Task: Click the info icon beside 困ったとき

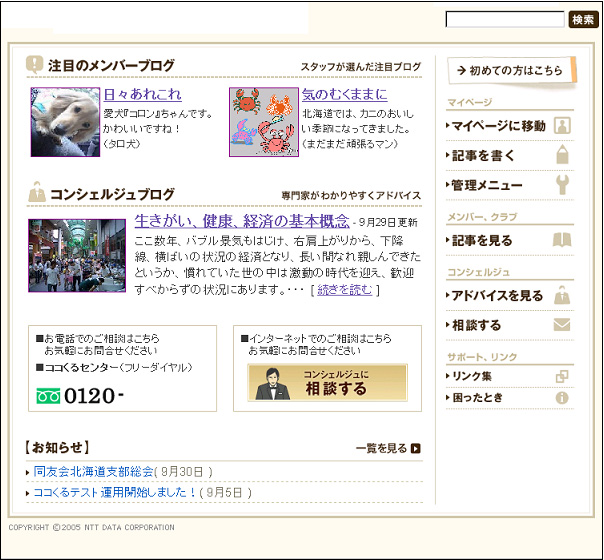Action: [562, 397]
